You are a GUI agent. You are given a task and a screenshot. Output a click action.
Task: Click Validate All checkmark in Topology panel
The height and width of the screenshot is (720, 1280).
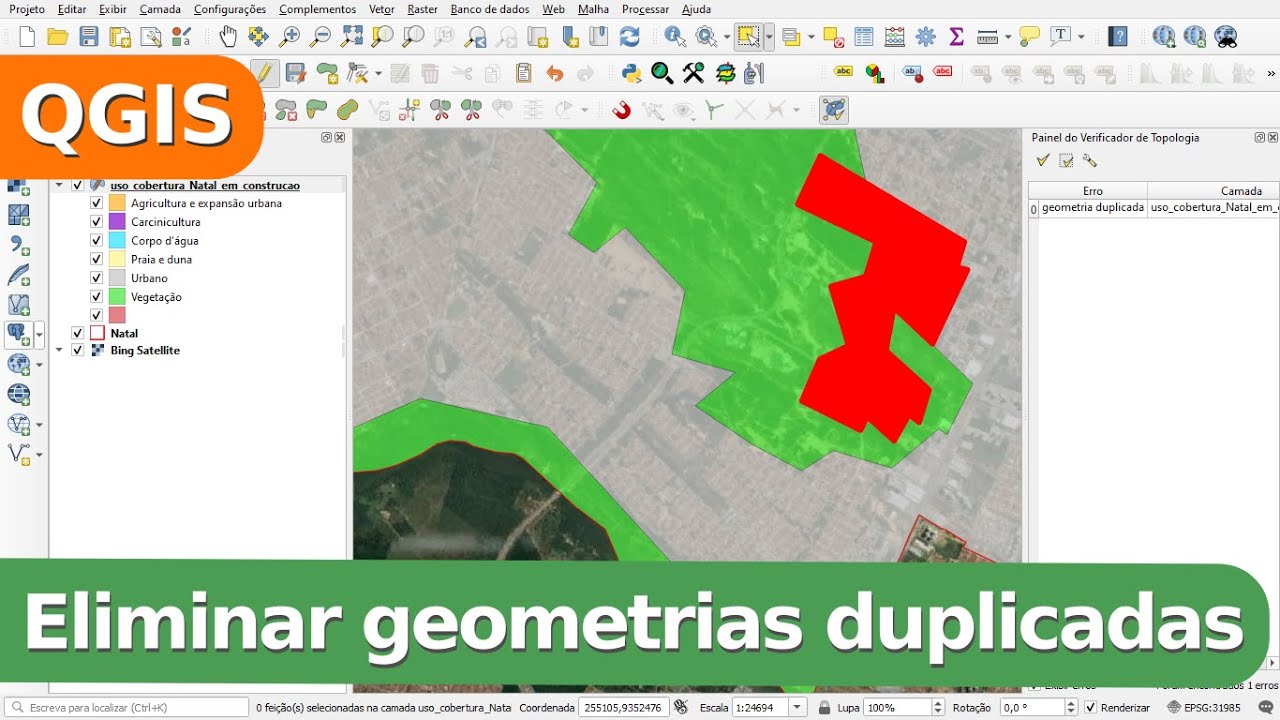tap(1043, 160)
